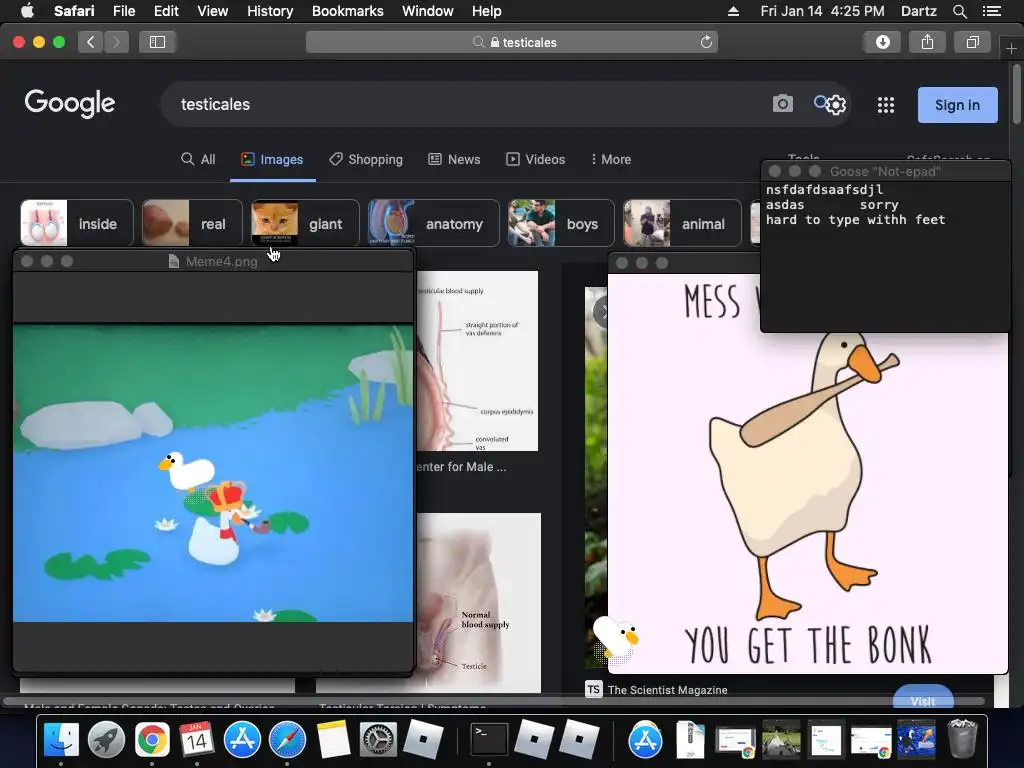Show the Safari sidebar
Image resolution: width=1024 pixels, height=768 pixels.
click(157, 42)
